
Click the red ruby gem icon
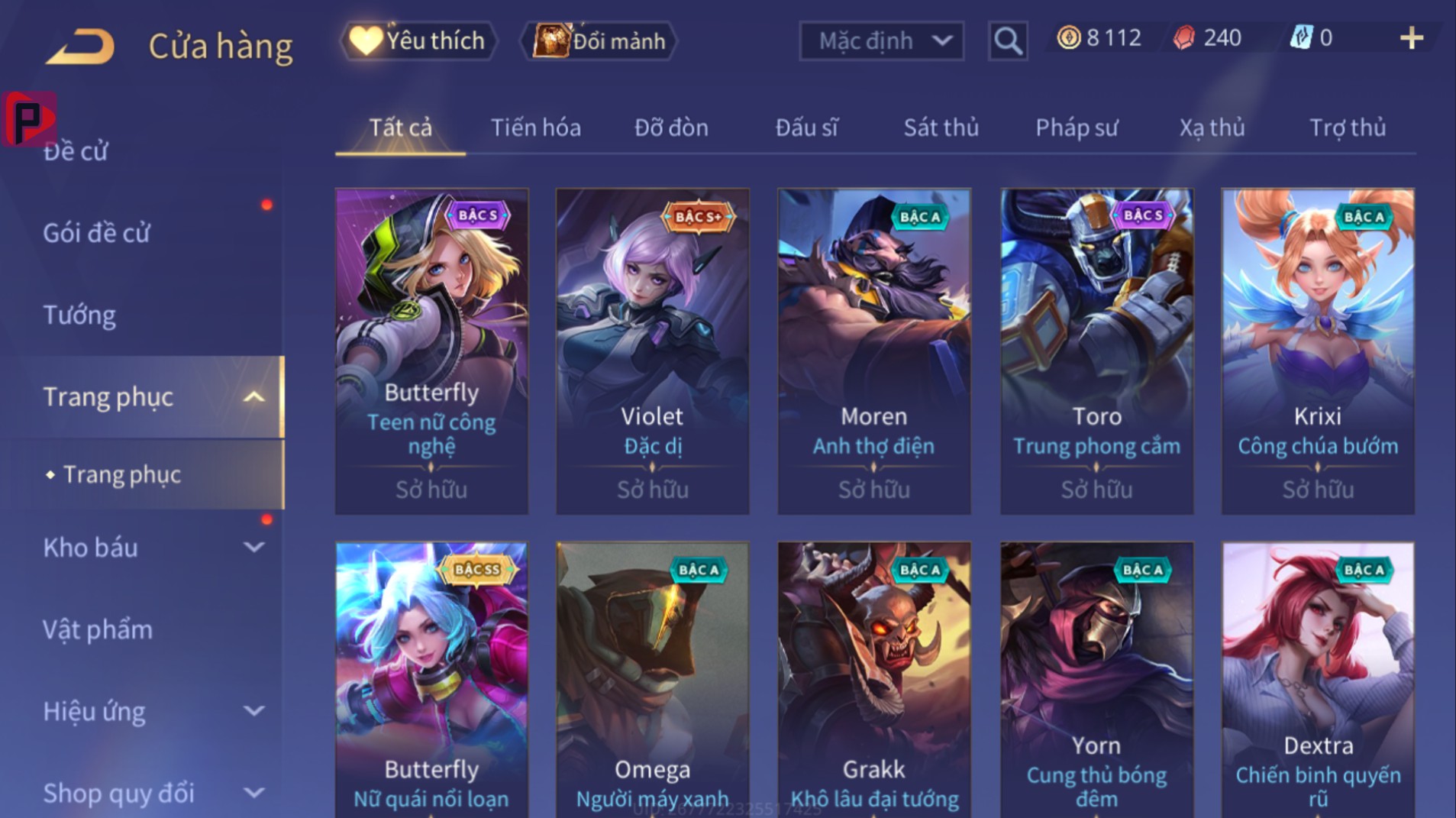1183,37
